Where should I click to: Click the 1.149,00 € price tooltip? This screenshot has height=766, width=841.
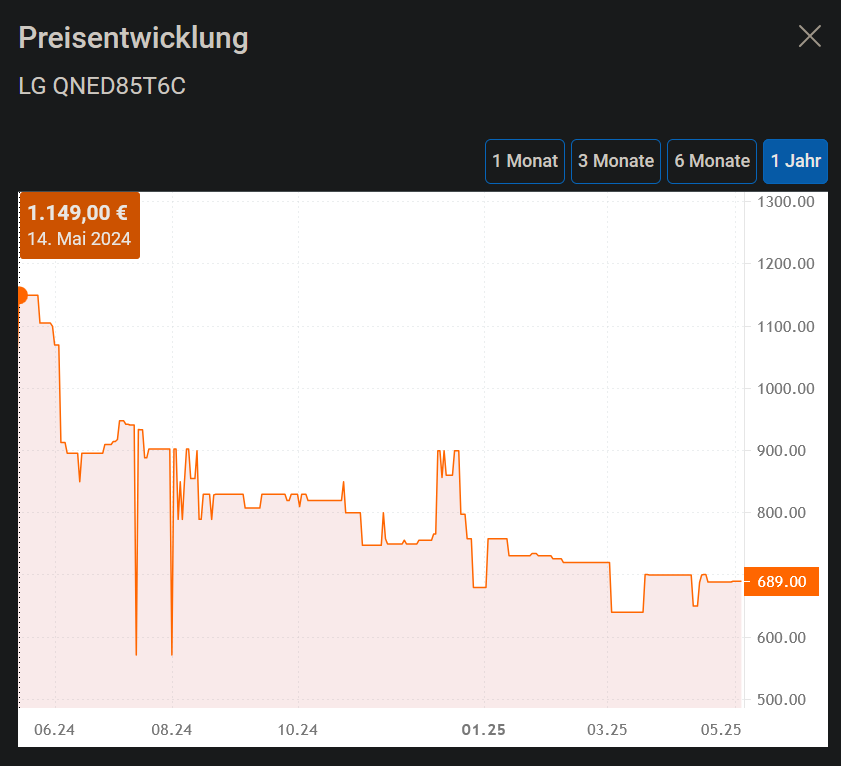[x=79, y=225]
